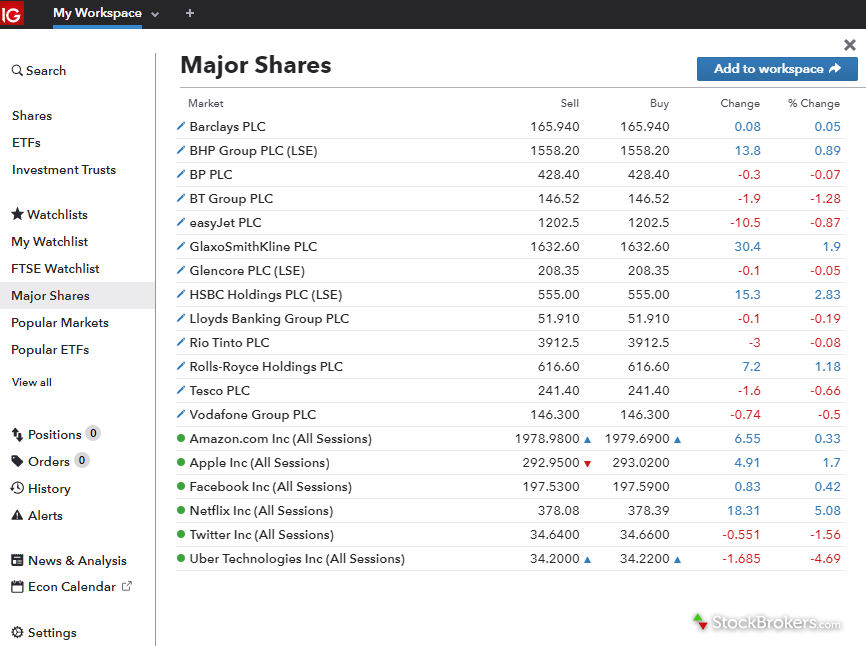
Task: Click HSBC Holdings sell price 555.00
Action: pos(559,295)
